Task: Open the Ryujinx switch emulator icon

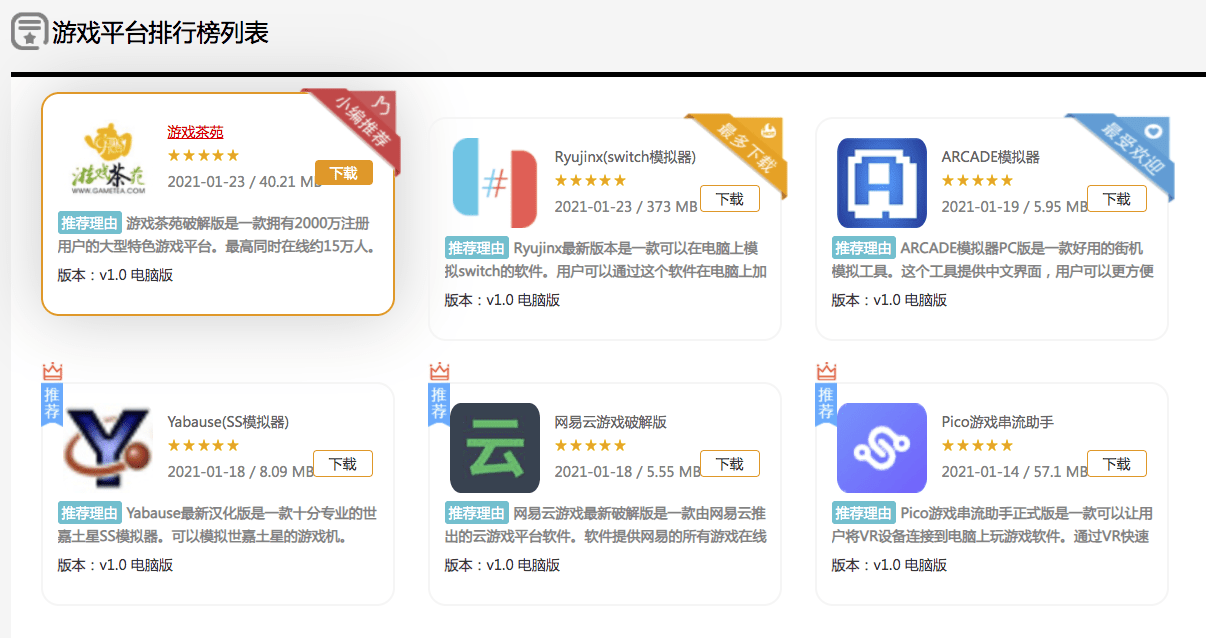Action: 495,183
